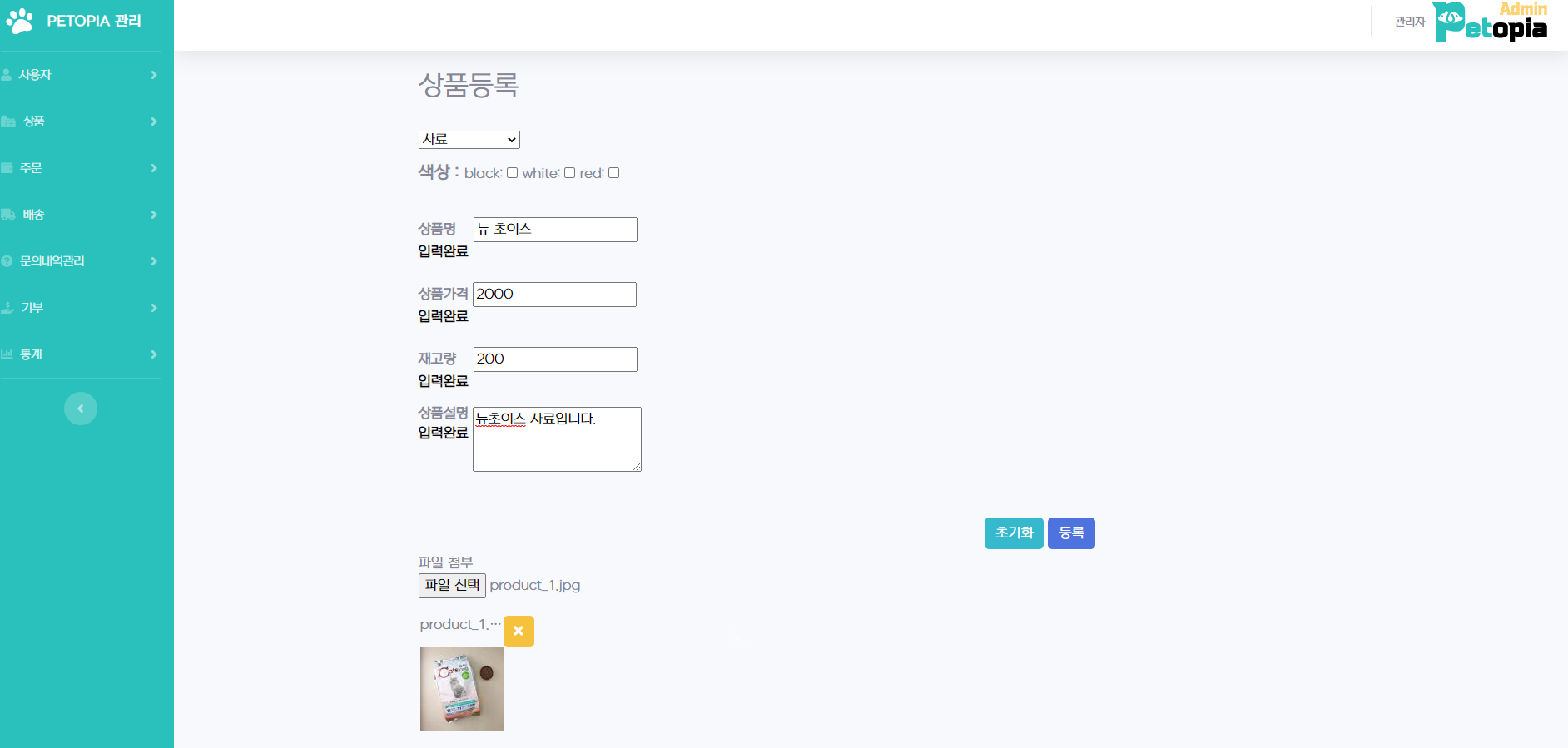
Task: Open the 사료 category dropdown
Action: 469,140
